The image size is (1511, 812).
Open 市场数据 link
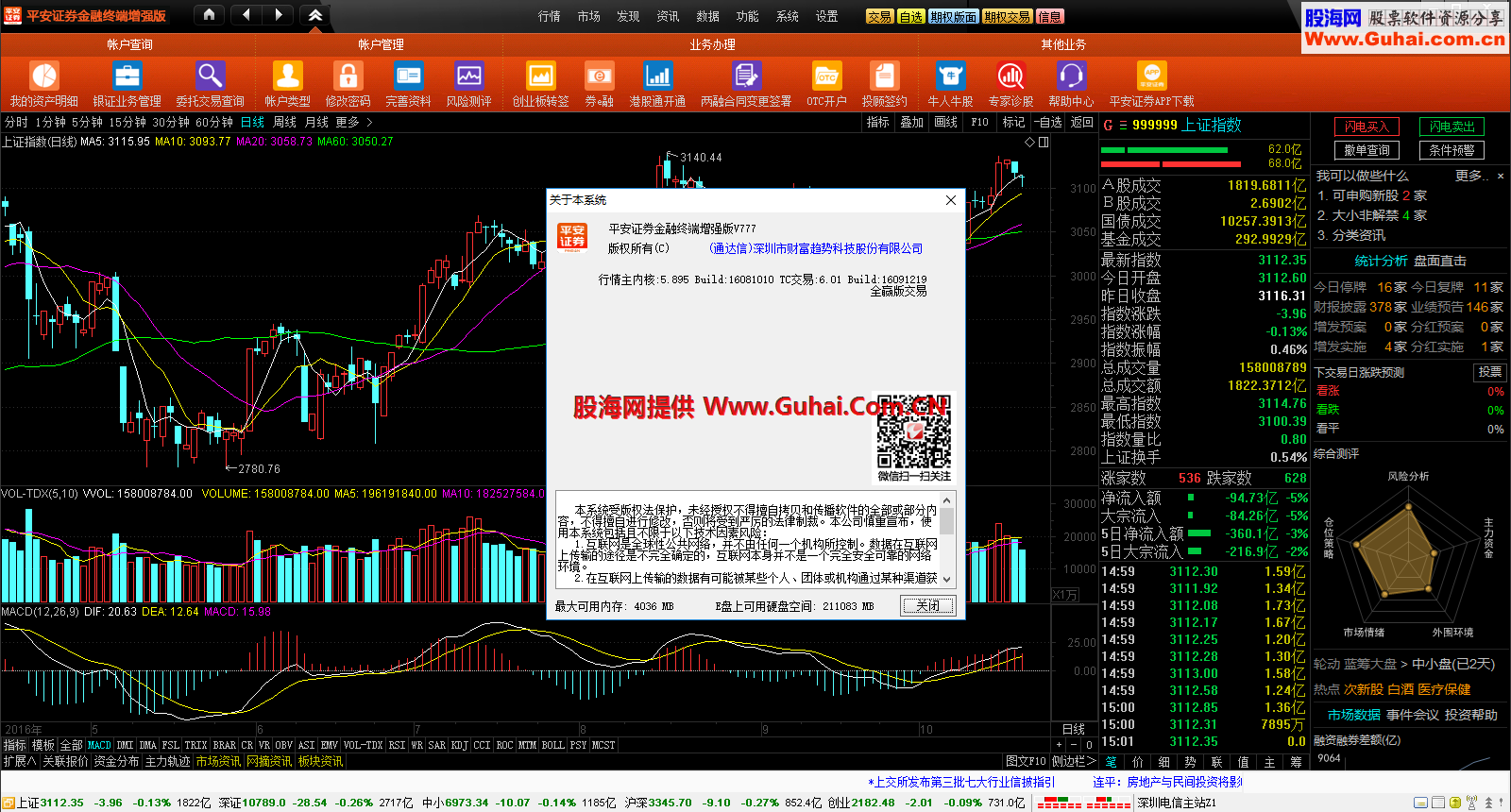point(1353,715)
